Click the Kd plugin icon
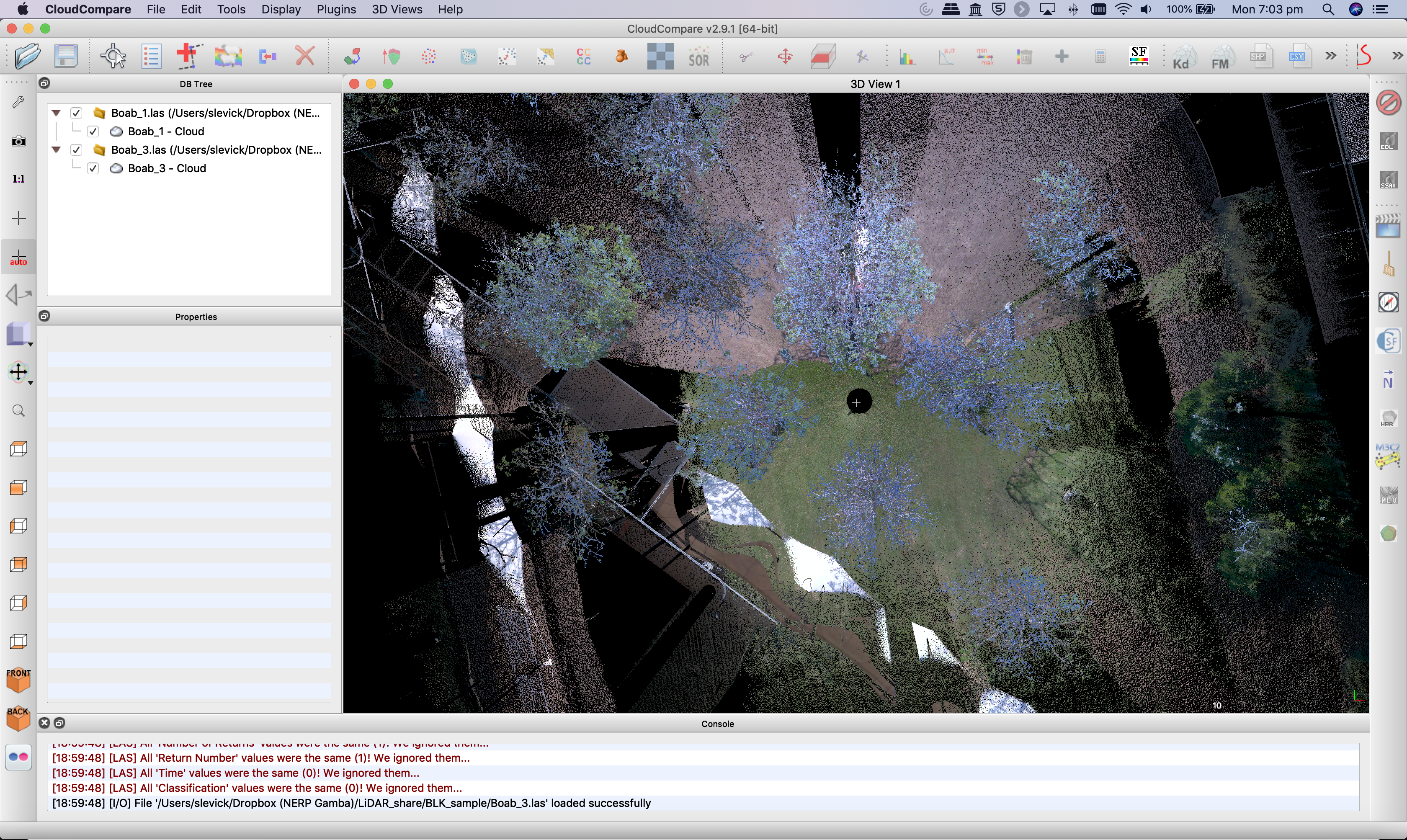This screenshot has width=1407, height=840. (x=1184, y=56)
